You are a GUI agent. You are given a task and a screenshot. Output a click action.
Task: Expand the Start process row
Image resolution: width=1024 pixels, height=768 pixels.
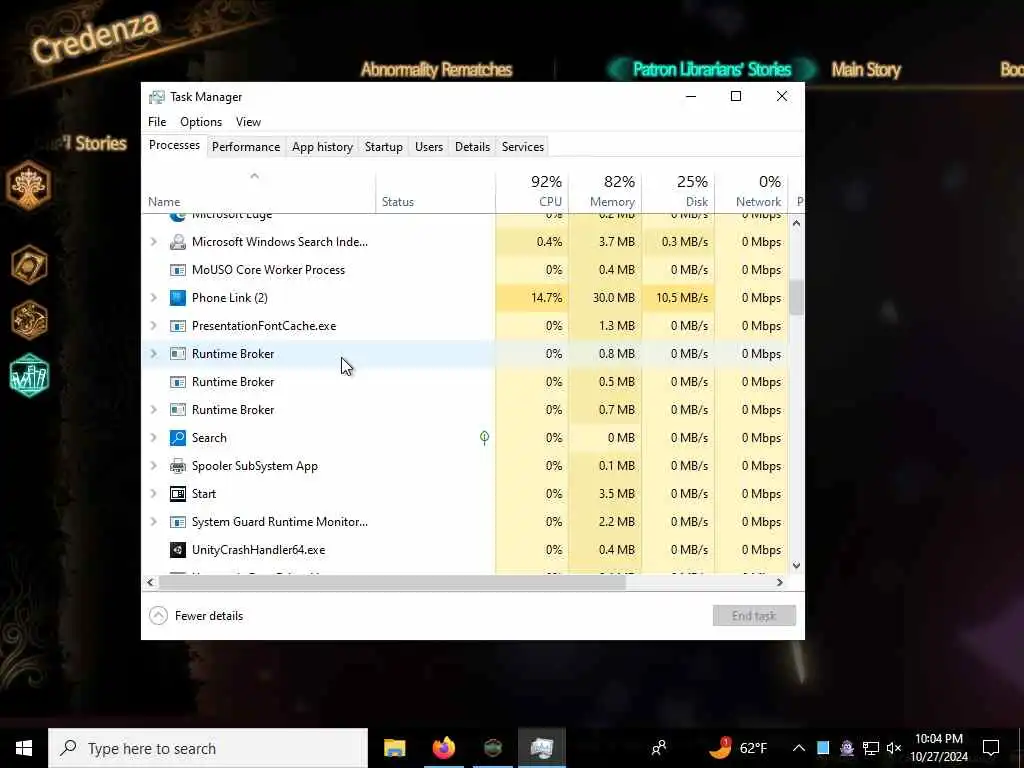coord(153,494)
